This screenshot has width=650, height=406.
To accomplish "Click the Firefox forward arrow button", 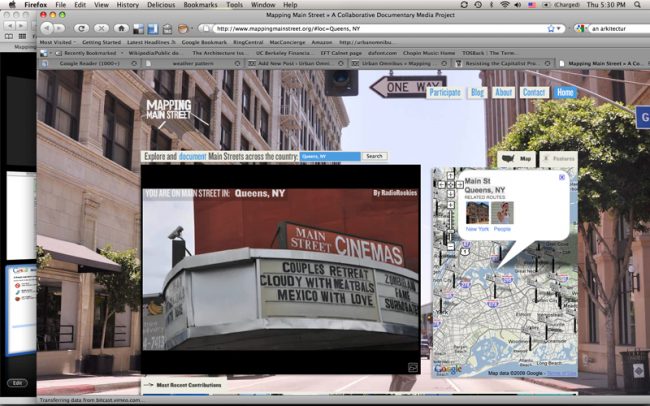I will click(60, 28).
